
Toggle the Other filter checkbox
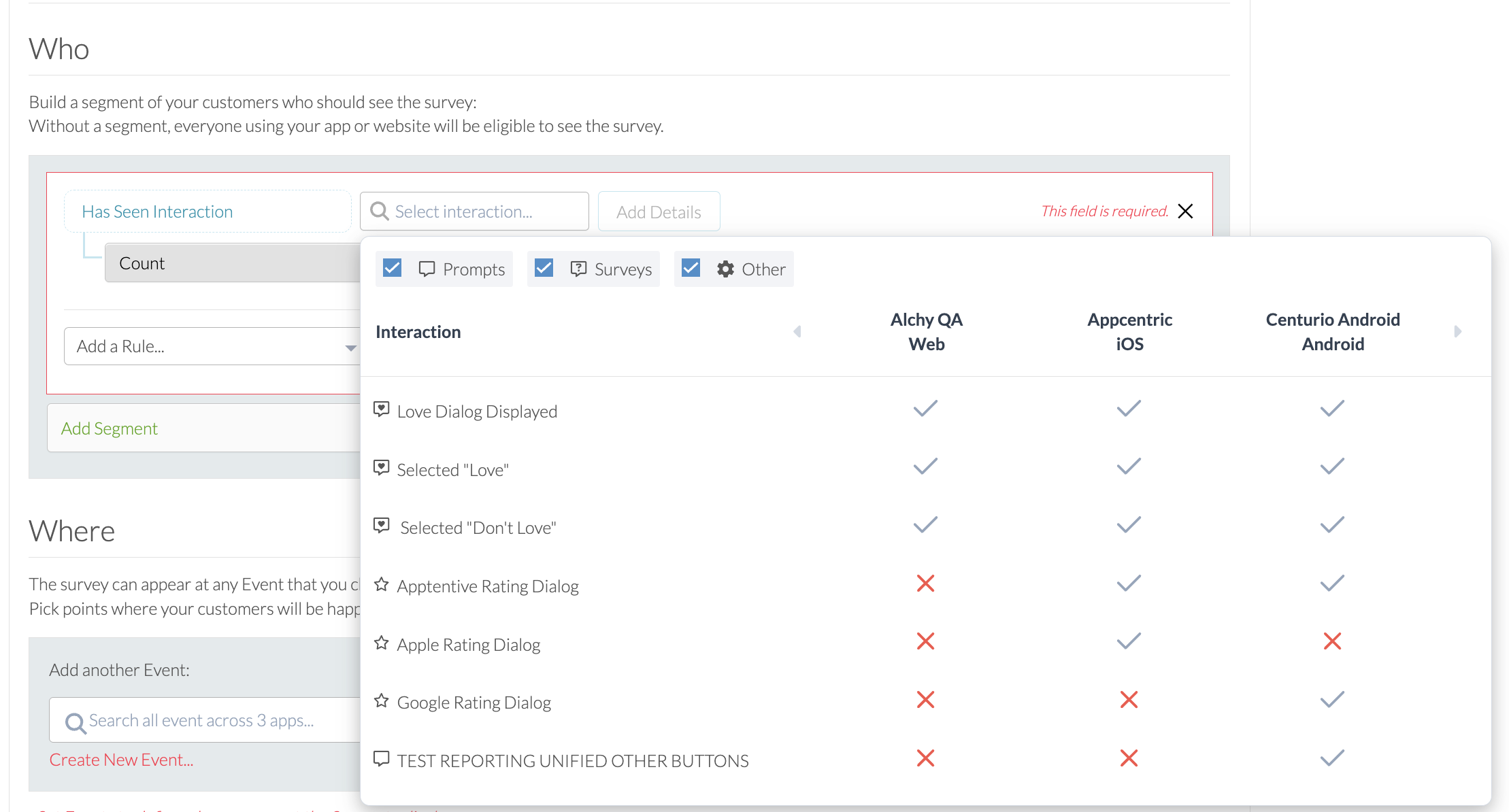[691, 269]
